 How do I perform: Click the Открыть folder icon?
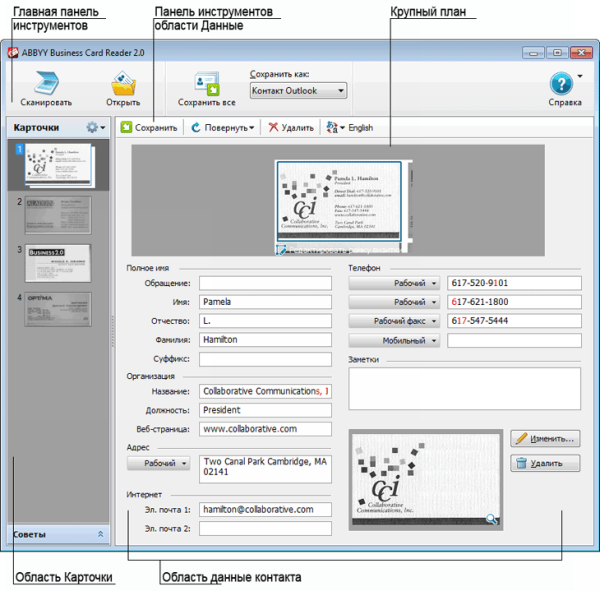tap(123, 84)
